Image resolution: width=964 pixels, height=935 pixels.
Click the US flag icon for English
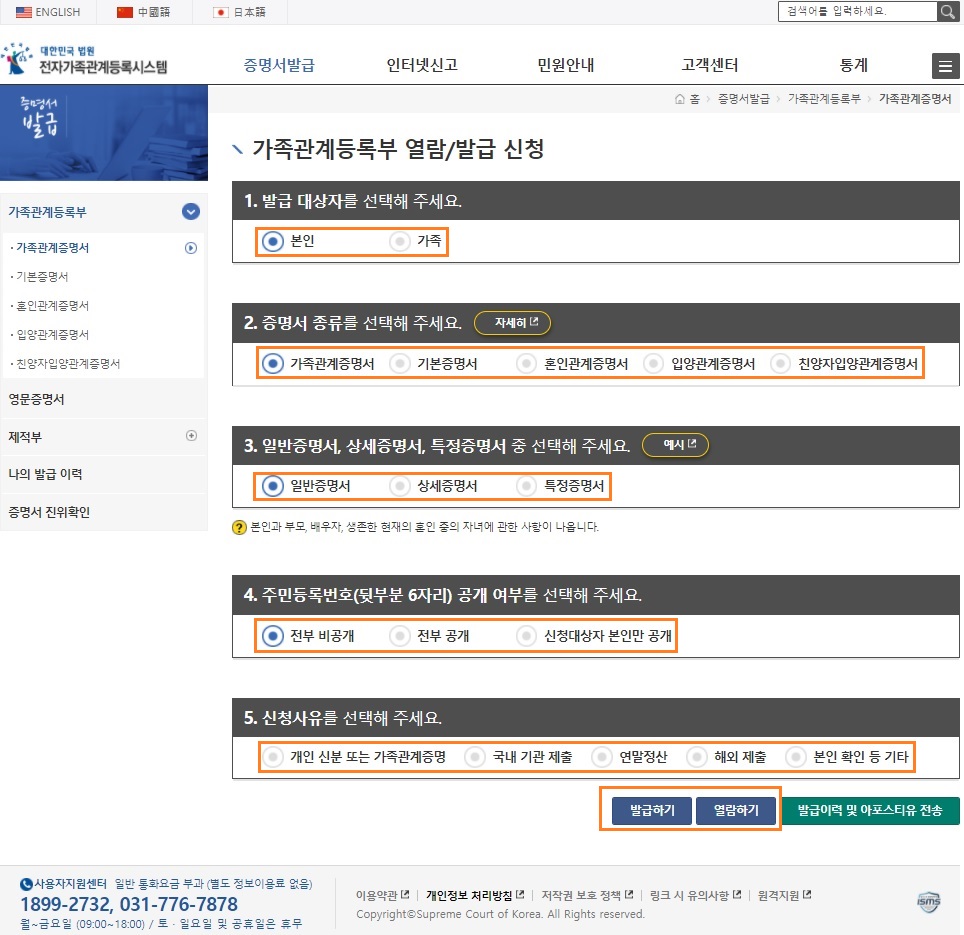pos(23,12)
